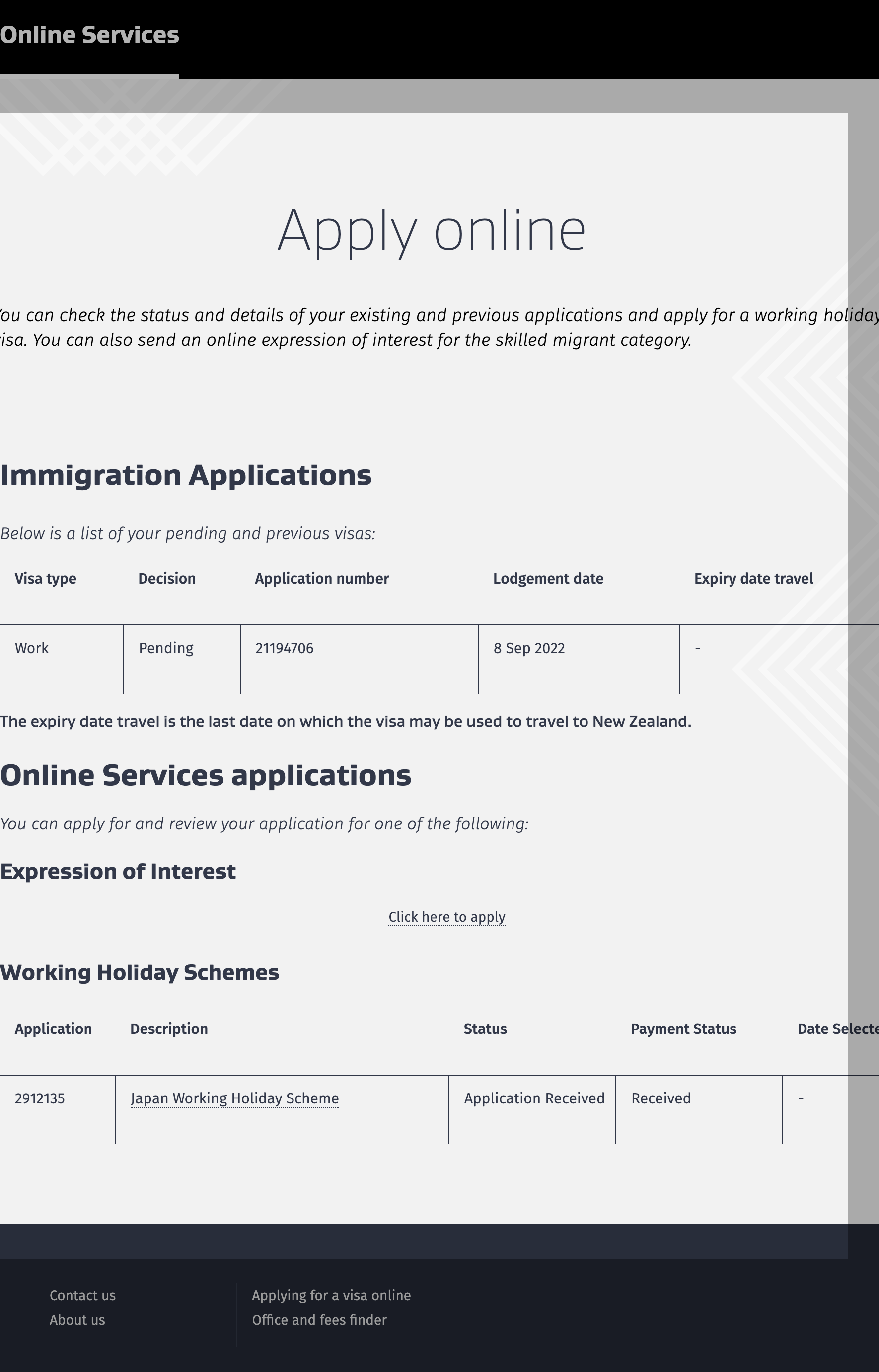Viewport: 879px width, 1372px height.
Task: Click the Visa type column header
Action: click(x=46, y=578)
